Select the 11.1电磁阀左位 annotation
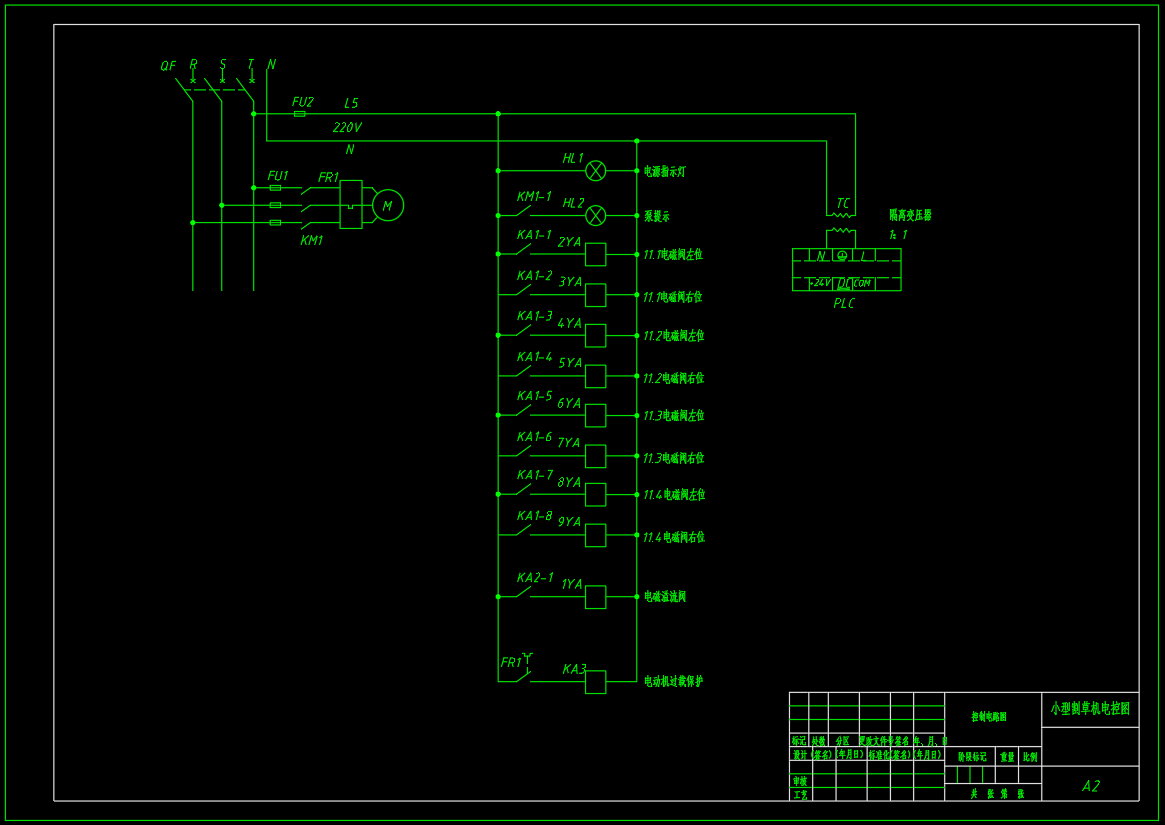 (673, 254)
